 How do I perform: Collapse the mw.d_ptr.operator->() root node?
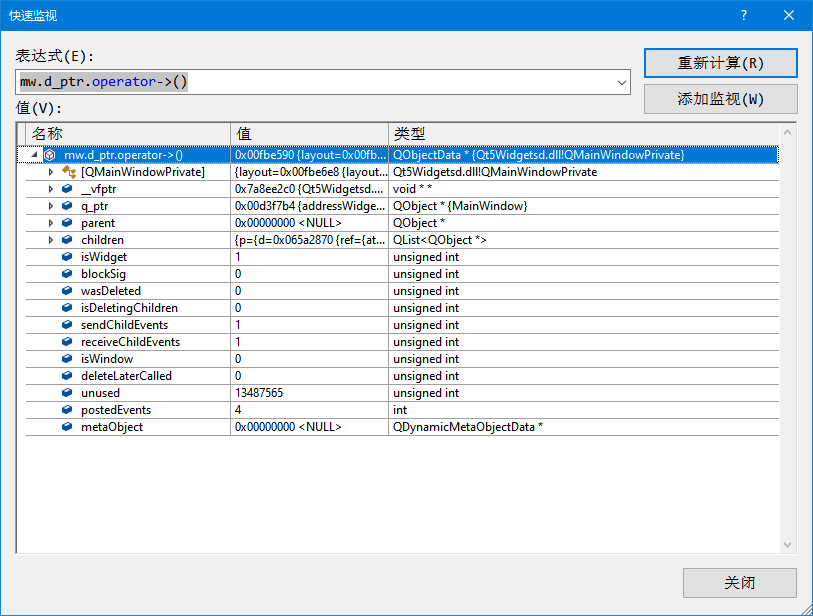point(34,155)
